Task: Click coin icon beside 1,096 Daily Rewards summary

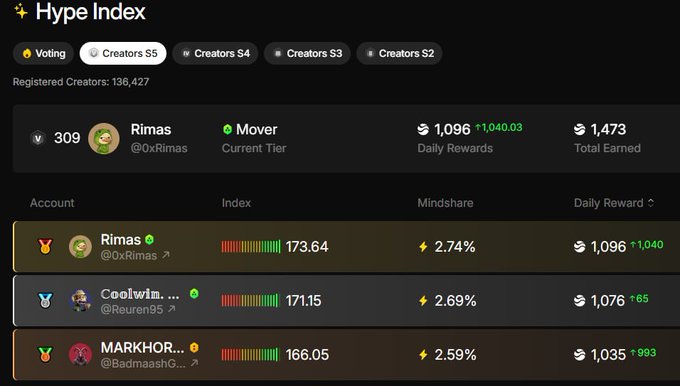Action: pos(423,129)
